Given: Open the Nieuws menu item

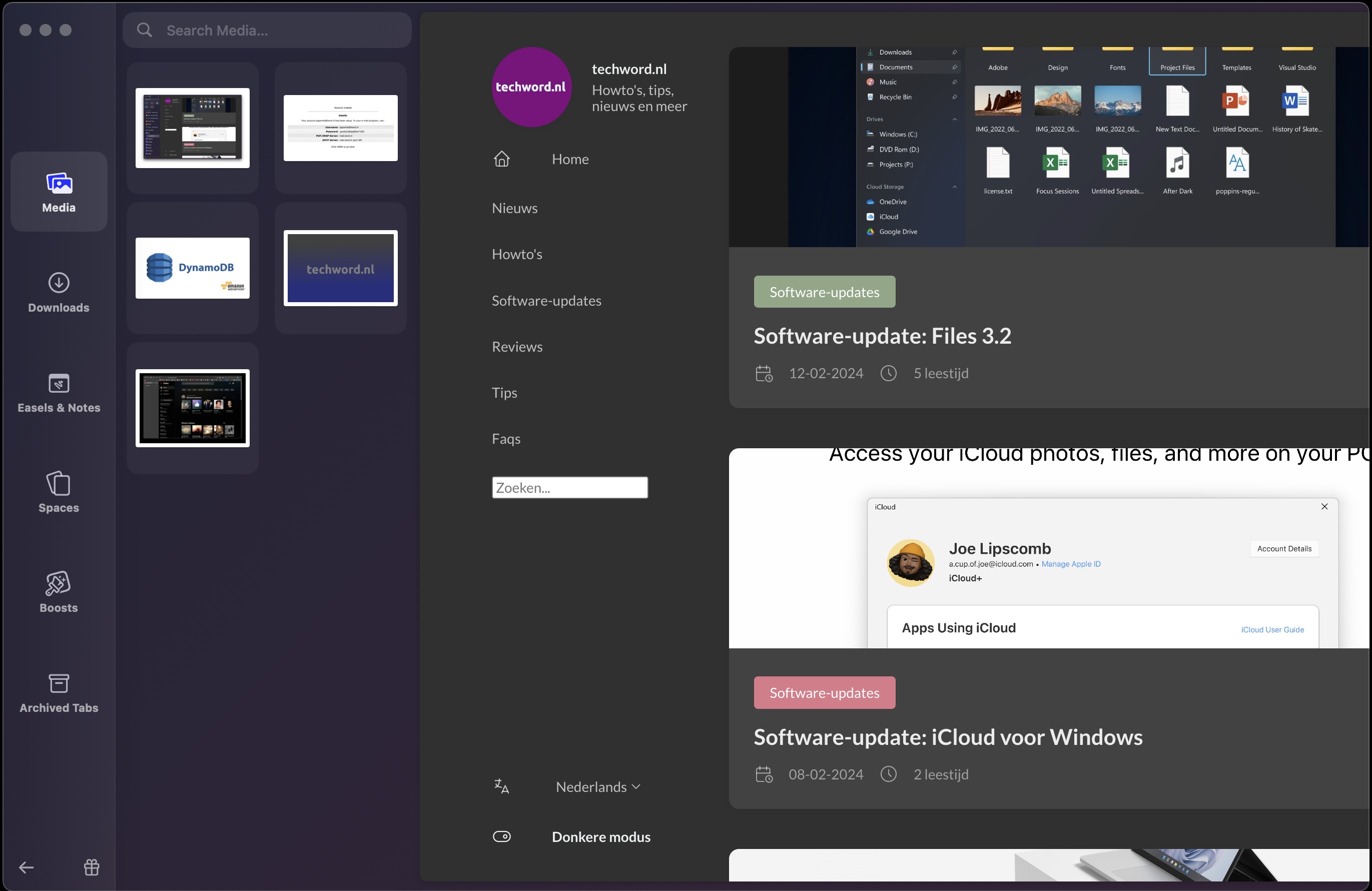Looking at the screenshot, I should 514,208.
